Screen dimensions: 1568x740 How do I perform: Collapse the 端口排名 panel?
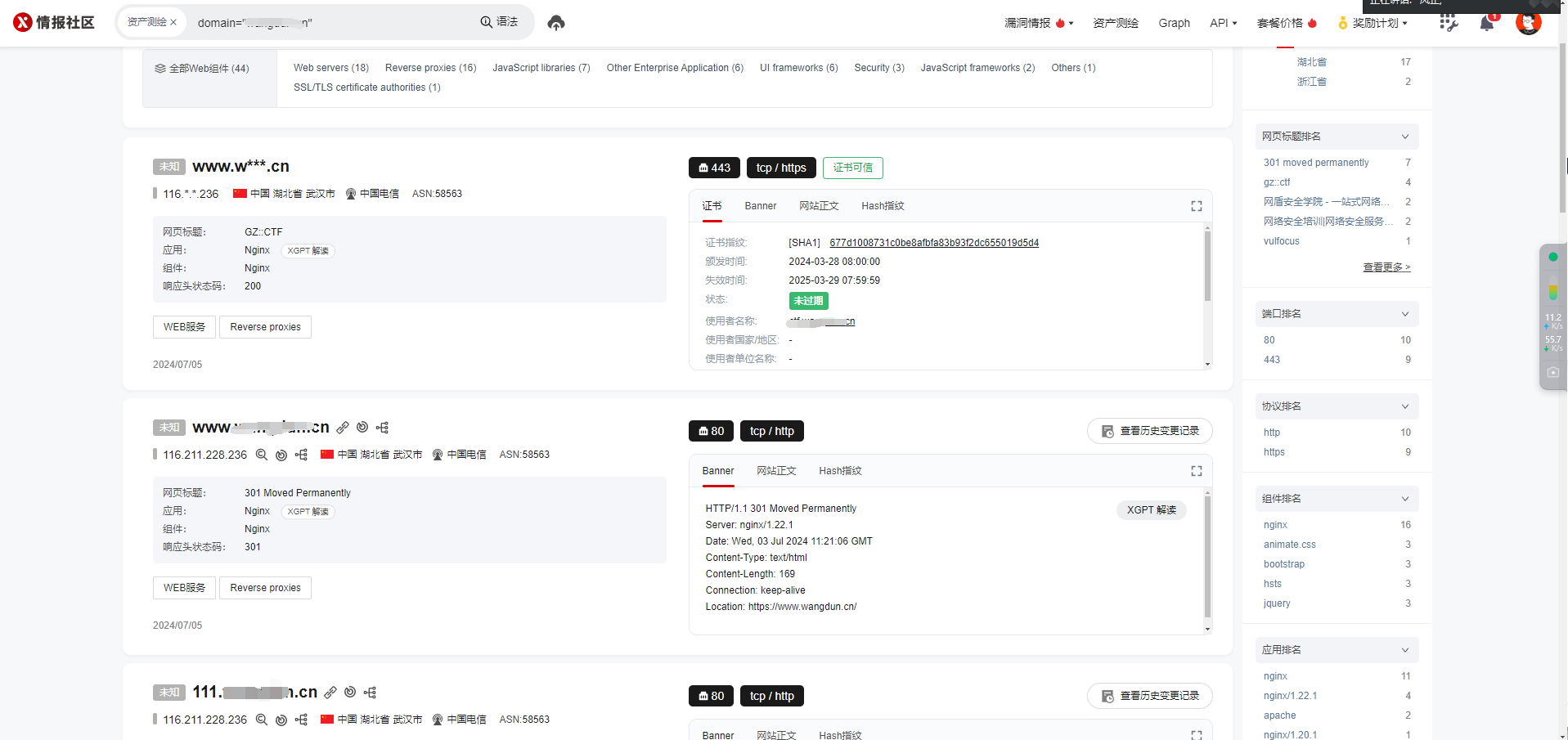pos(1404,314)
